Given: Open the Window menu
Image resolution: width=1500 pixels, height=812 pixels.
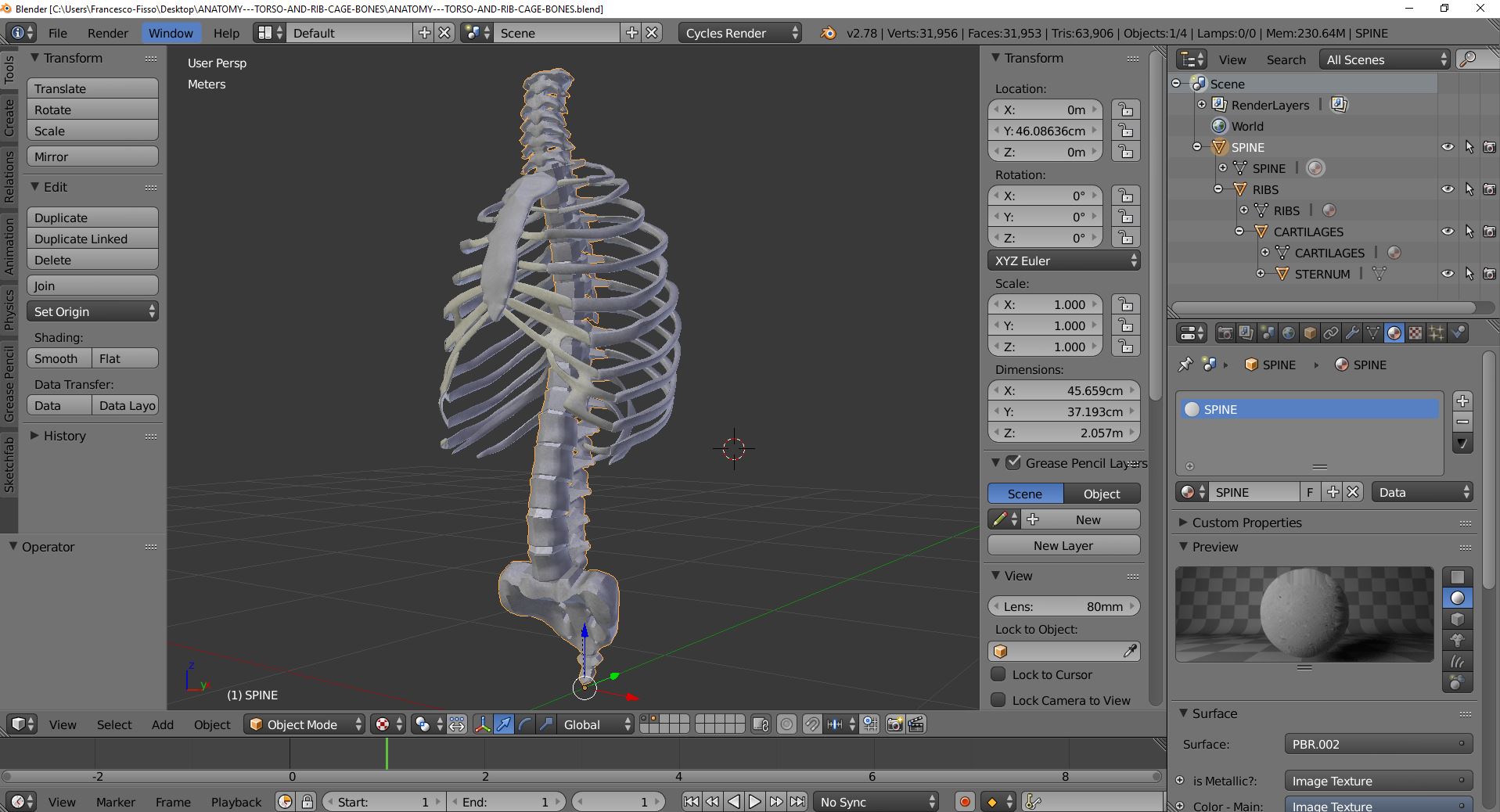Looking at the screenshot, I should tap(171, 33).
